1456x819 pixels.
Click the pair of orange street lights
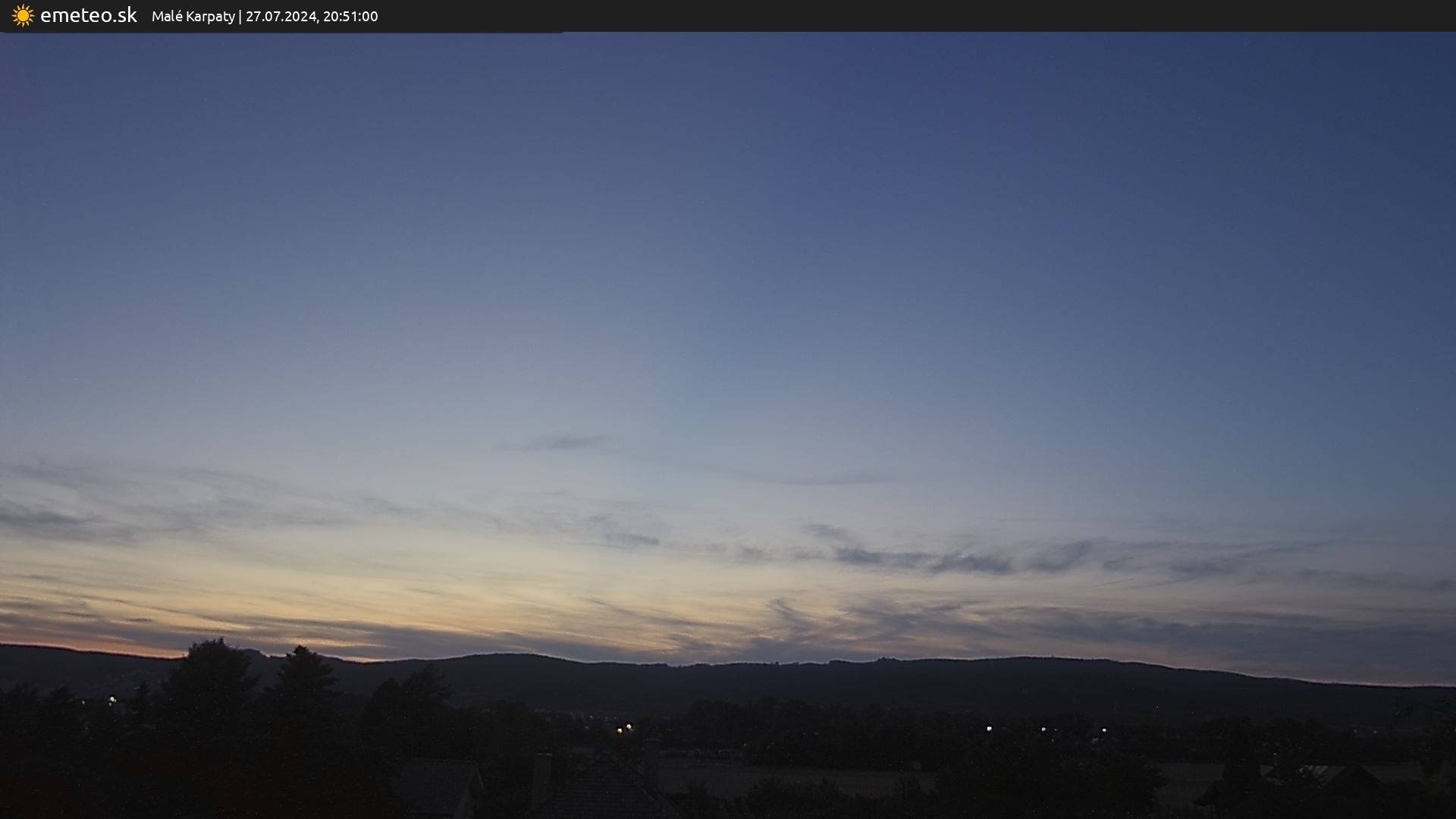624,729
